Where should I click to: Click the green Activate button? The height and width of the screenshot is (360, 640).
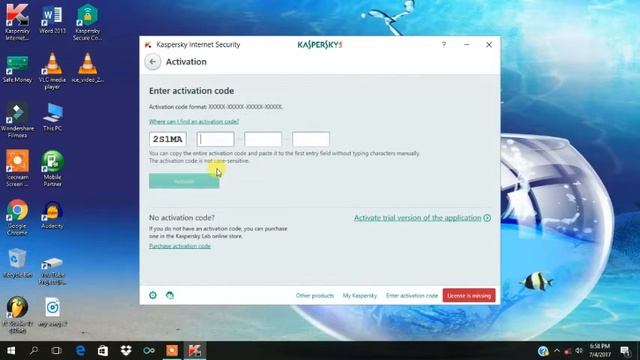[184, 181]
